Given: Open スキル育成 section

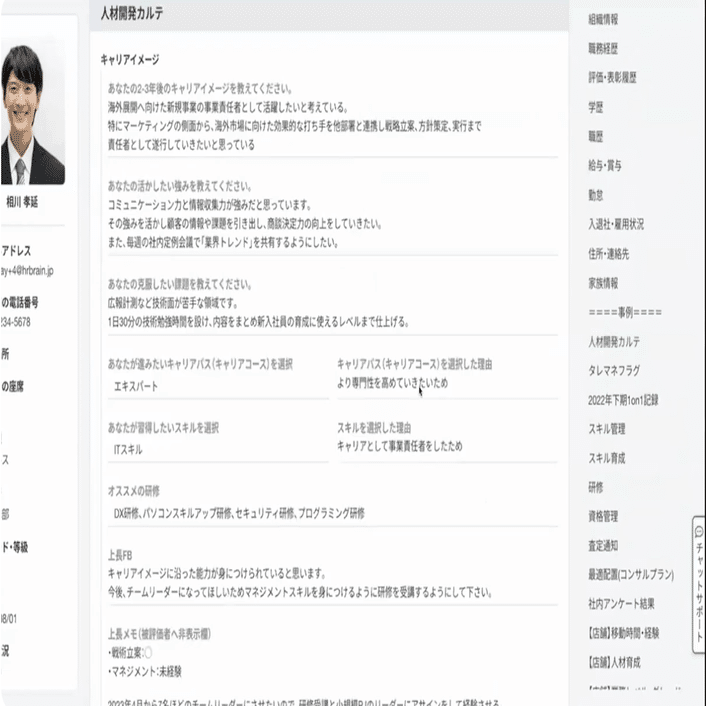Looking at the screenshot, I should pyautogui.click(x=606, y=458).
